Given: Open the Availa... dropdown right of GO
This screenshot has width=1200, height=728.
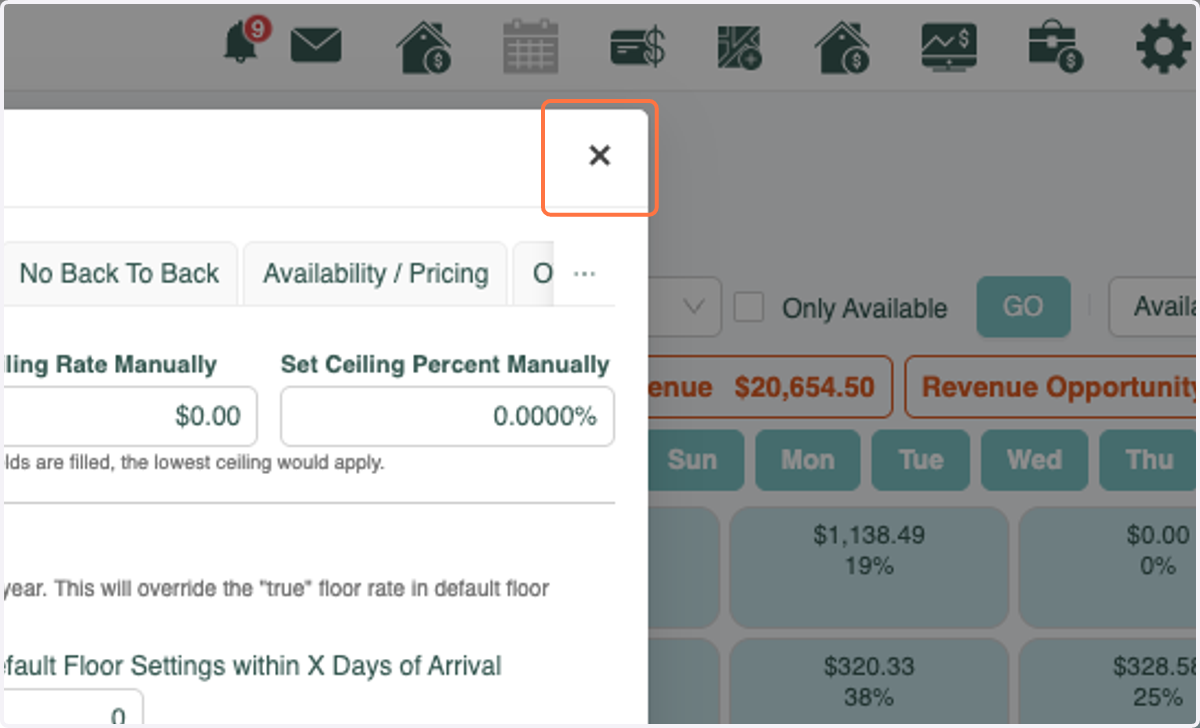Looking at the screenshot, I should pos(1153,306).
